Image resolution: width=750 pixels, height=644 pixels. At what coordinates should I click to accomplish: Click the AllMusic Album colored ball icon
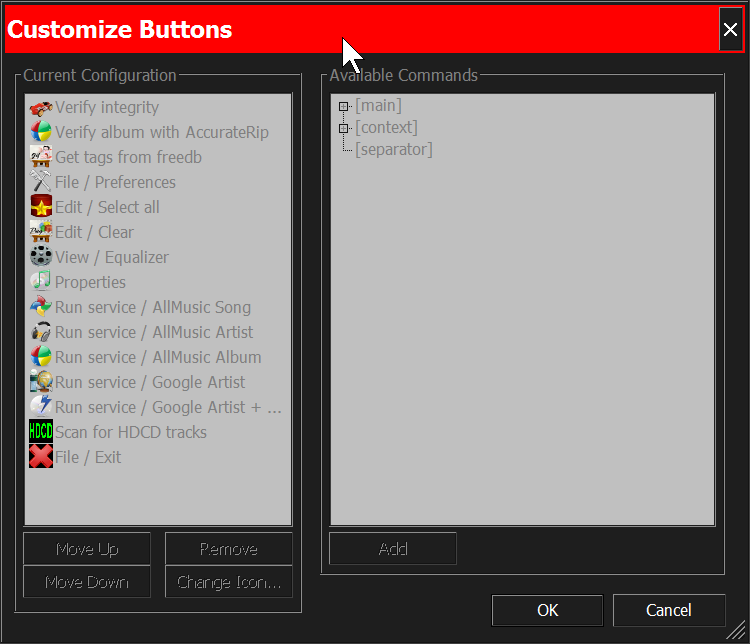click(x=41, y=357)
